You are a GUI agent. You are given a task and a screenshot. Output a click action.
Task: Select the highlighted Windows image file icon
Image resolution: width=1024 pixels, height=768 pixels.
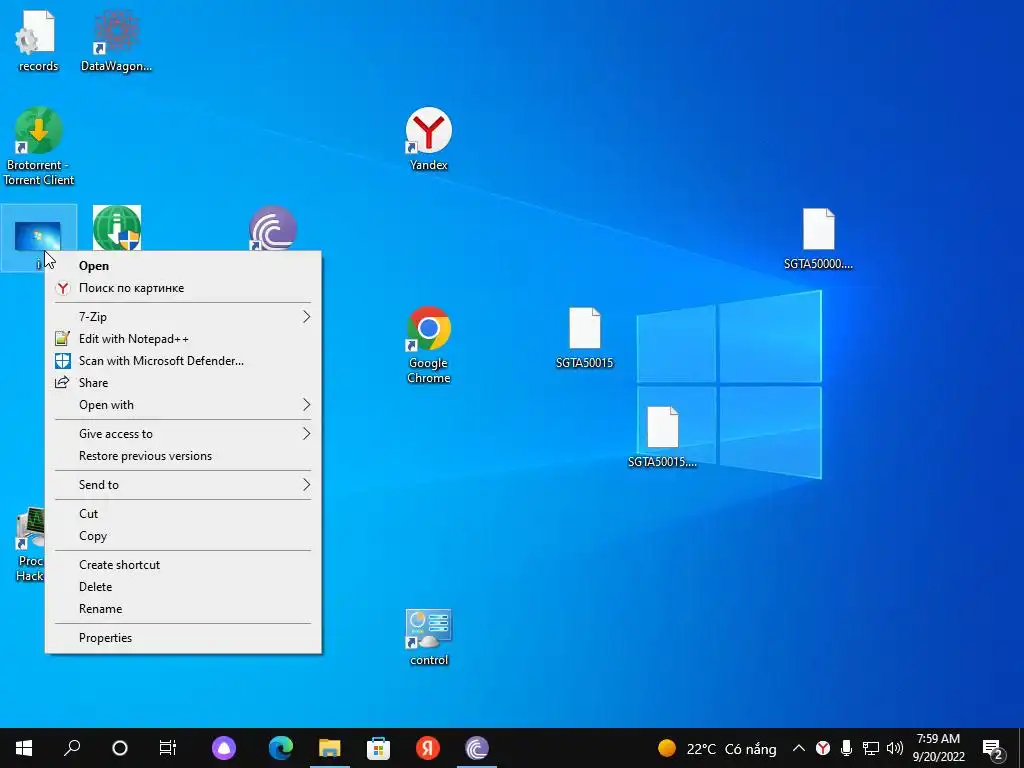37,236
